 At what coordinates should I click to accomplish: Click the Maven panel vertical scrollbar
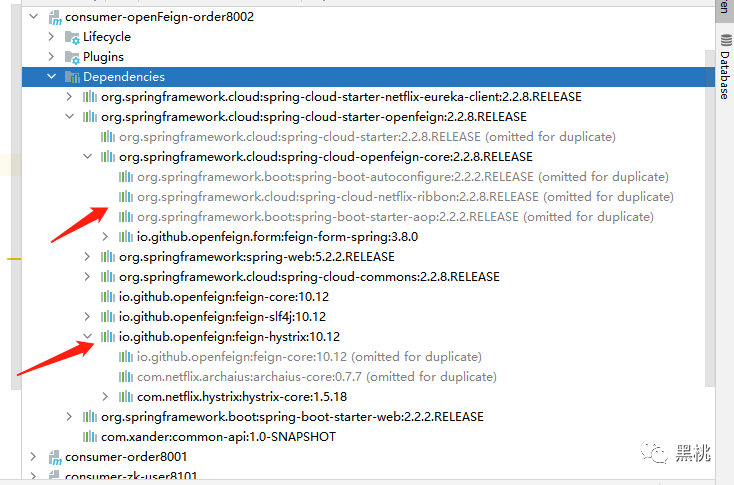[x=710, y=218]
